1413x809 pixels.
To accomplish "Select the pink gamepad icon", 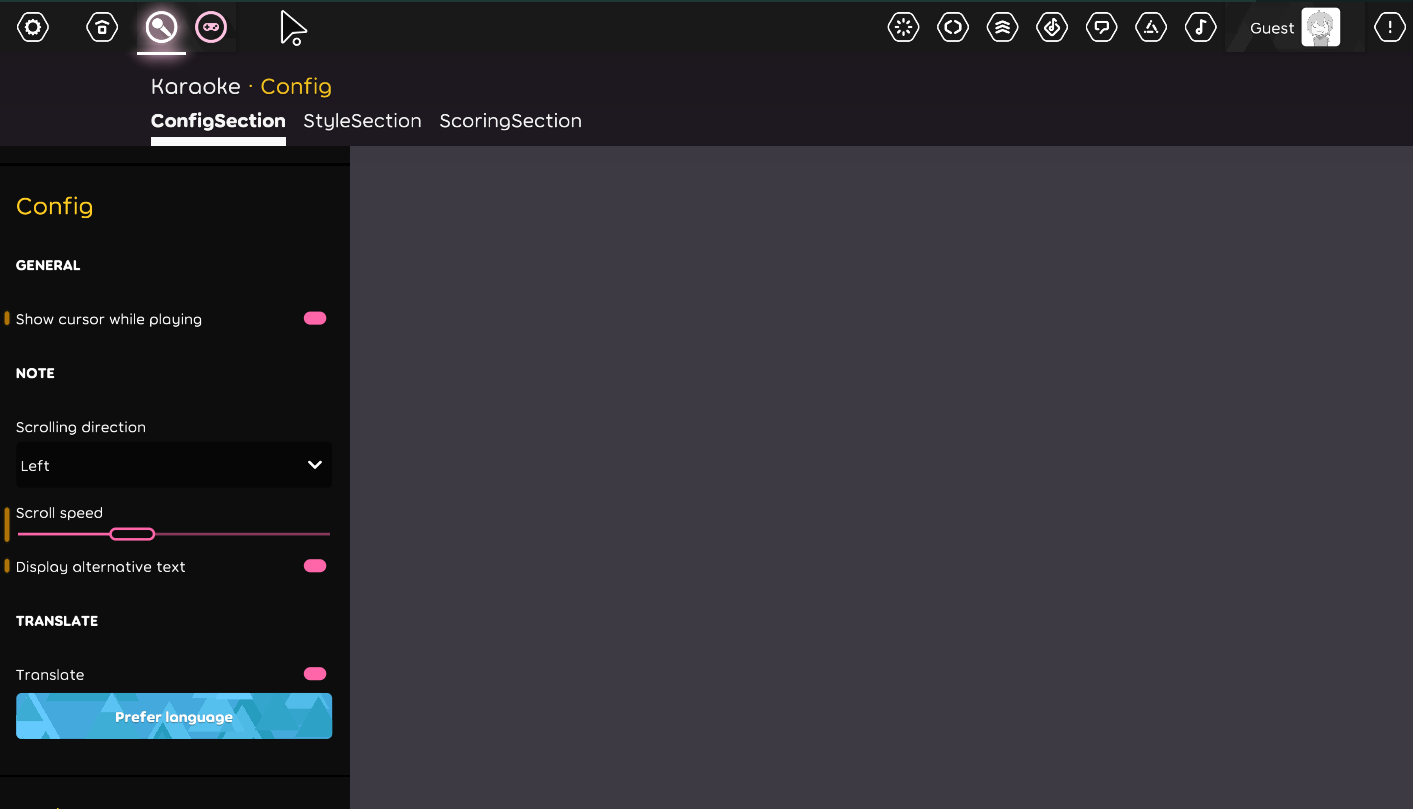I will click(x=211, y=27).
